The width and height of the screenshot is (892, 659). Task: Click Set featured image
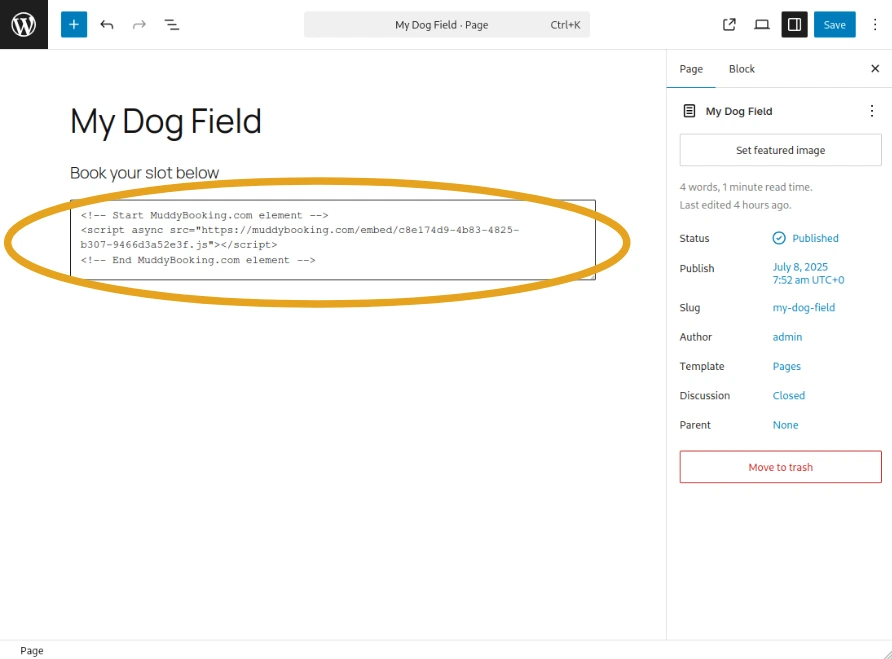click(780, 150)
